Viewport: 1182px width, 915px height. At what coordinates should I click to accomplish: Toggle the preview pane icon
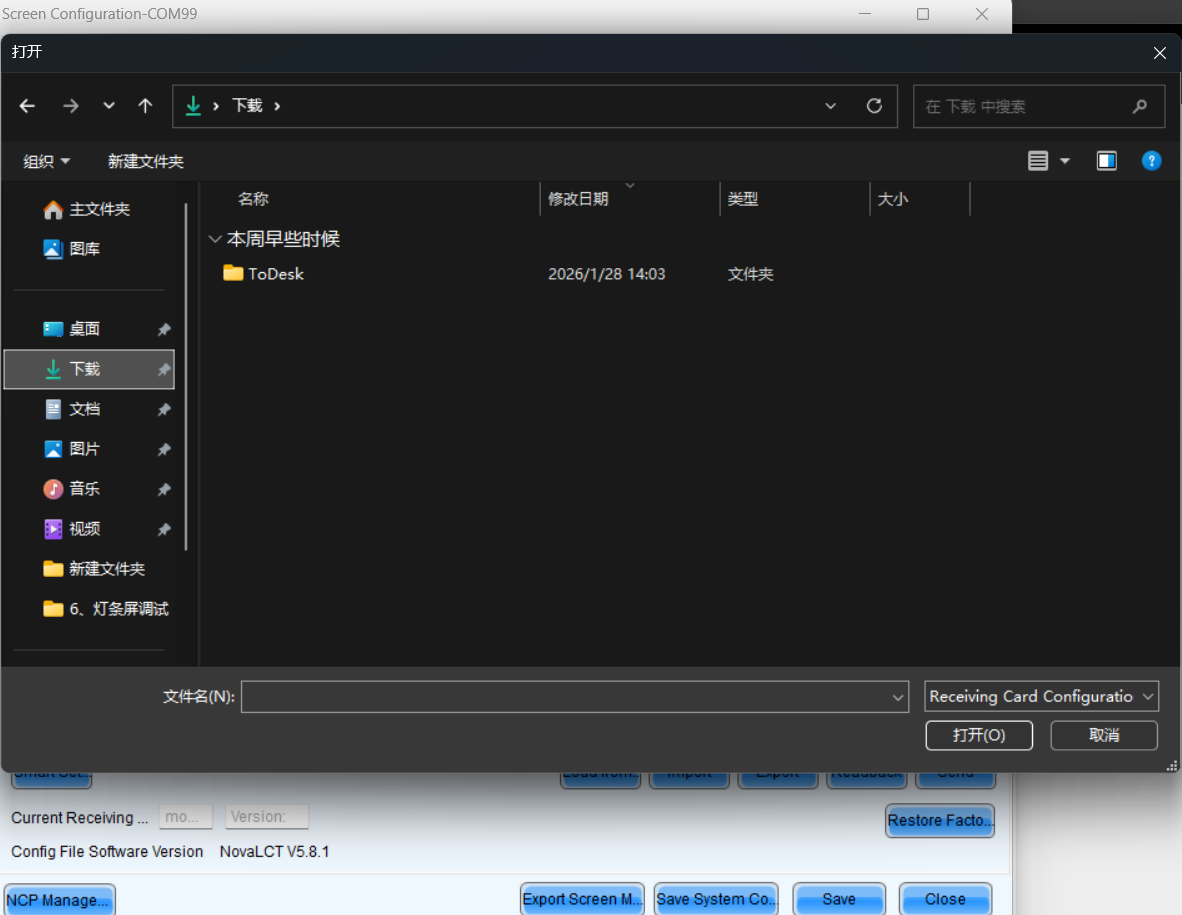(1106, 161)
